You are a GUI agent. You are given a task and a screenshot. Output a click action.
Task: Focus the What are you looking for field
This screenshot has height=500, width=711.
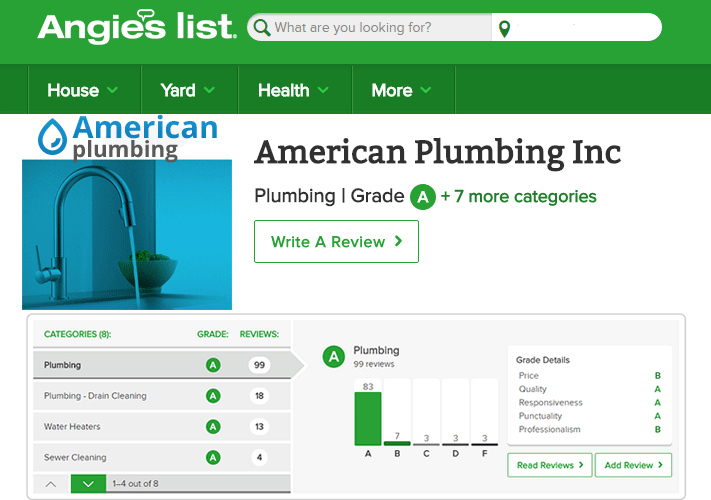(x=369, y=27)
